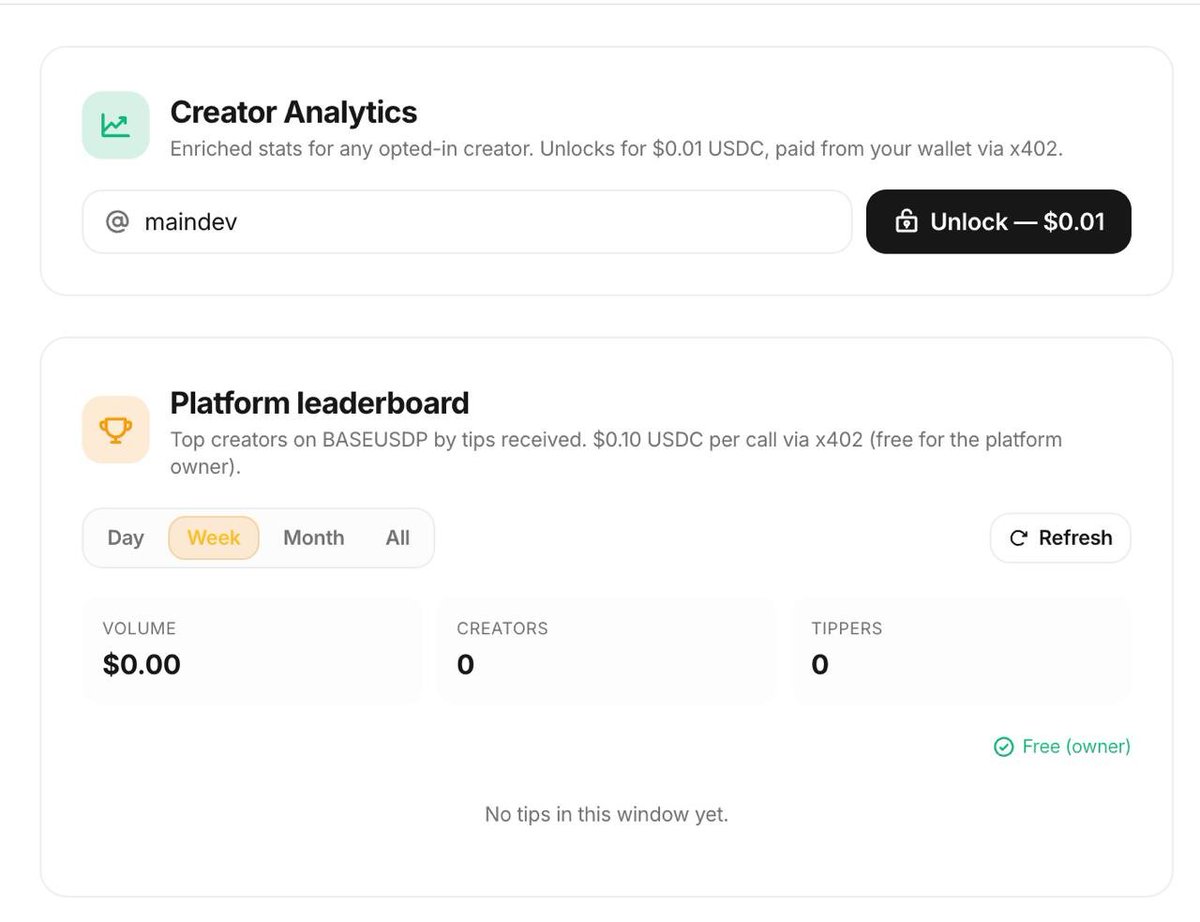The image size is (1200, 922).
Task: Click the 'Platform leaderboard' heading
Action: tap(320, 403)
